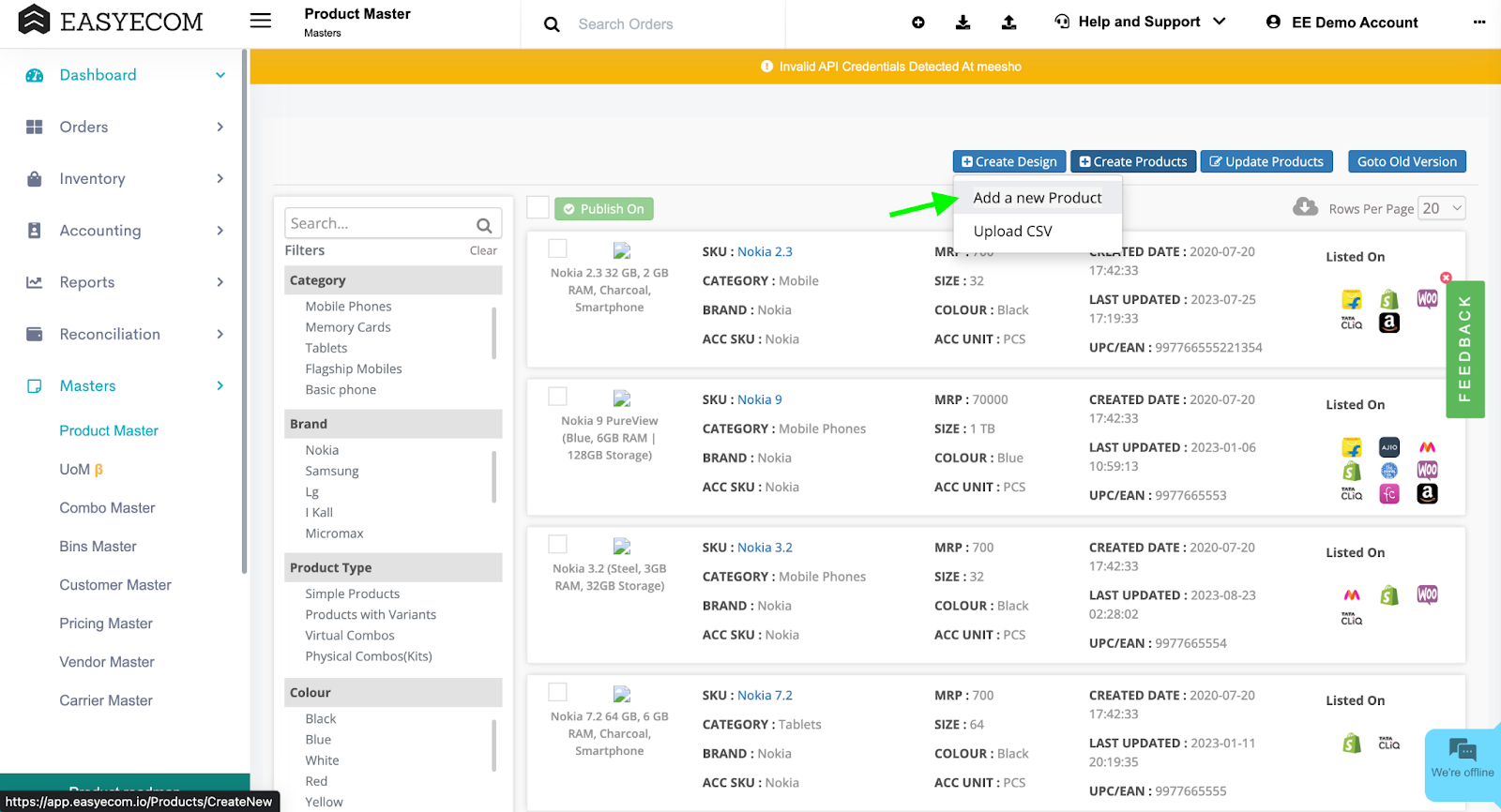Click the Tata CLiQ icon for Nokia 3.2
The height and width of the screenshot is (812, 1501).
click(x=1352, y=619)
